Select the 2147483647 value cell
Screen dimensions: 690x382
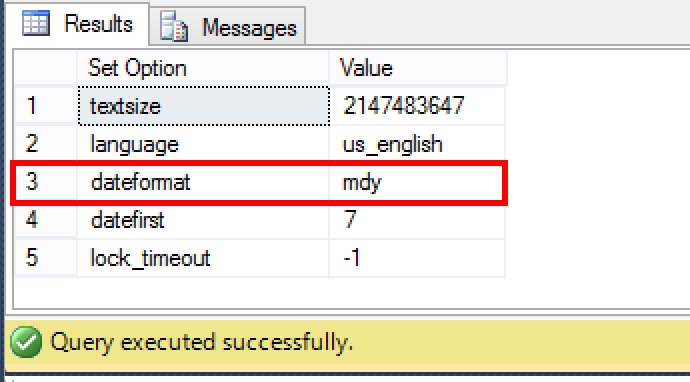(417, 106)
